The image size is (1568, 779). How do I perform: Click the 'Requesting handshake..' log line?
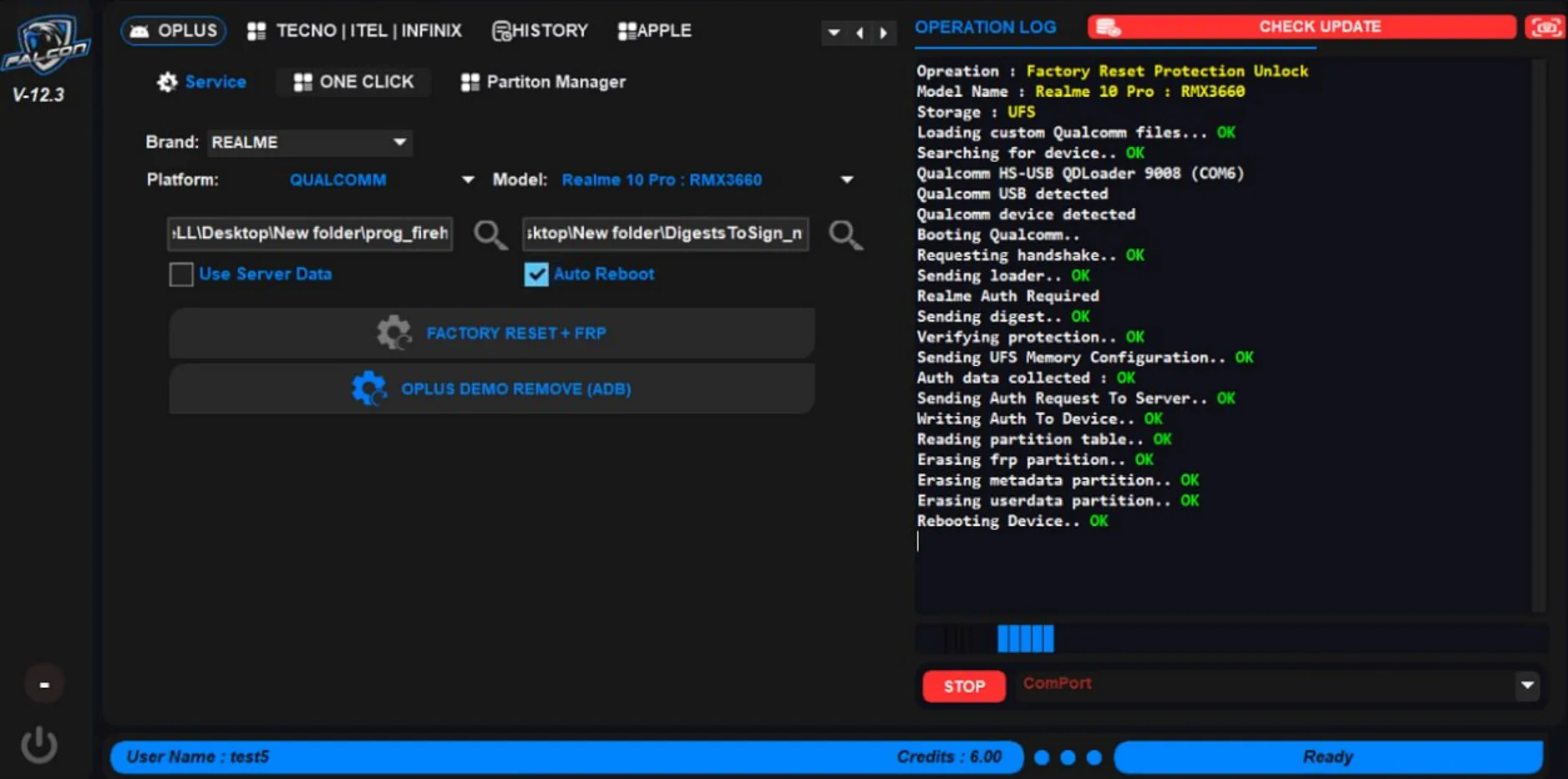pyautogui.click(x=1030, y=255)
